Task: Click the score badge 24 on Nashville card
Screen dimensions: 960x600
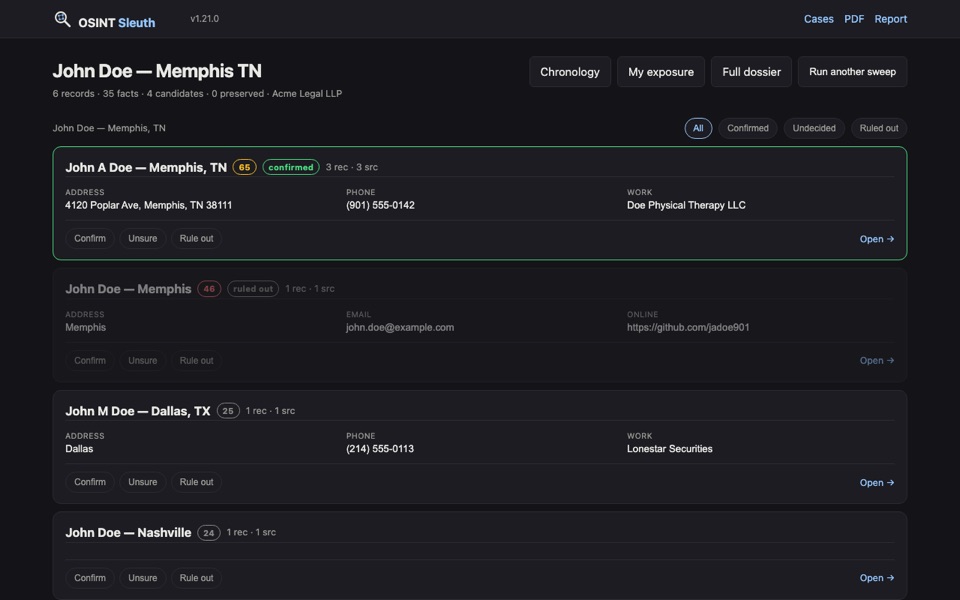Action: coord(209,533)
